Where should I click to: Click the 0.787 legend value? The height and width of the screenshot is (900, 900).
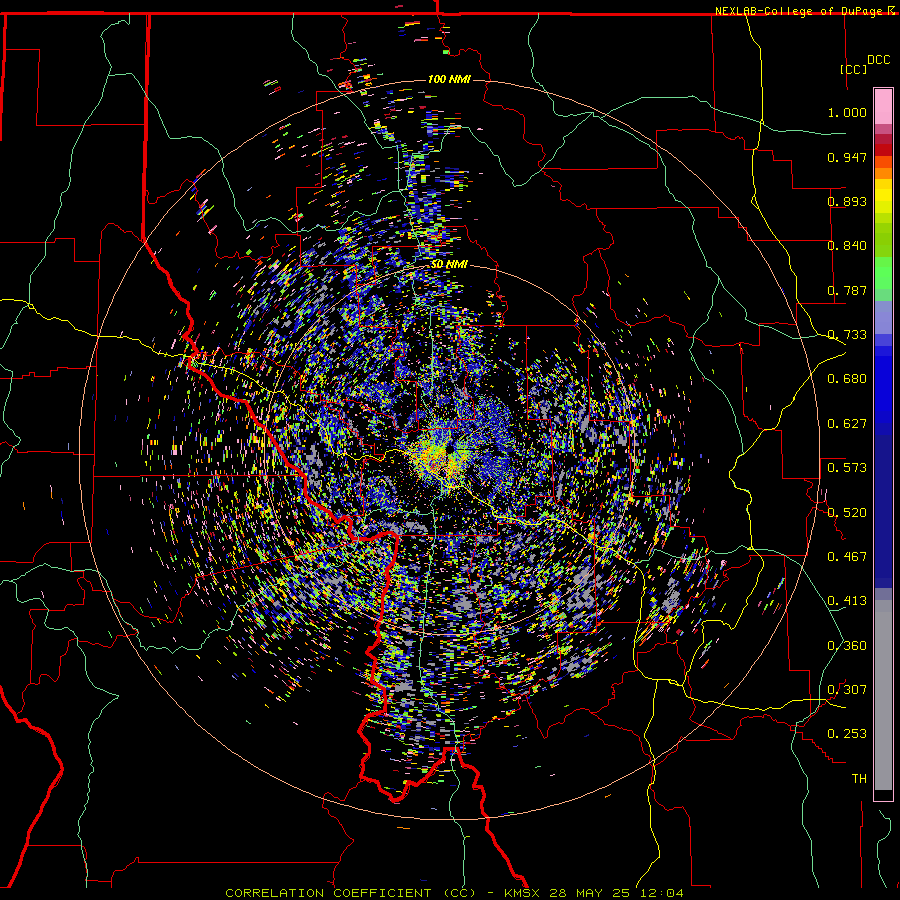(x=847, y=290)
